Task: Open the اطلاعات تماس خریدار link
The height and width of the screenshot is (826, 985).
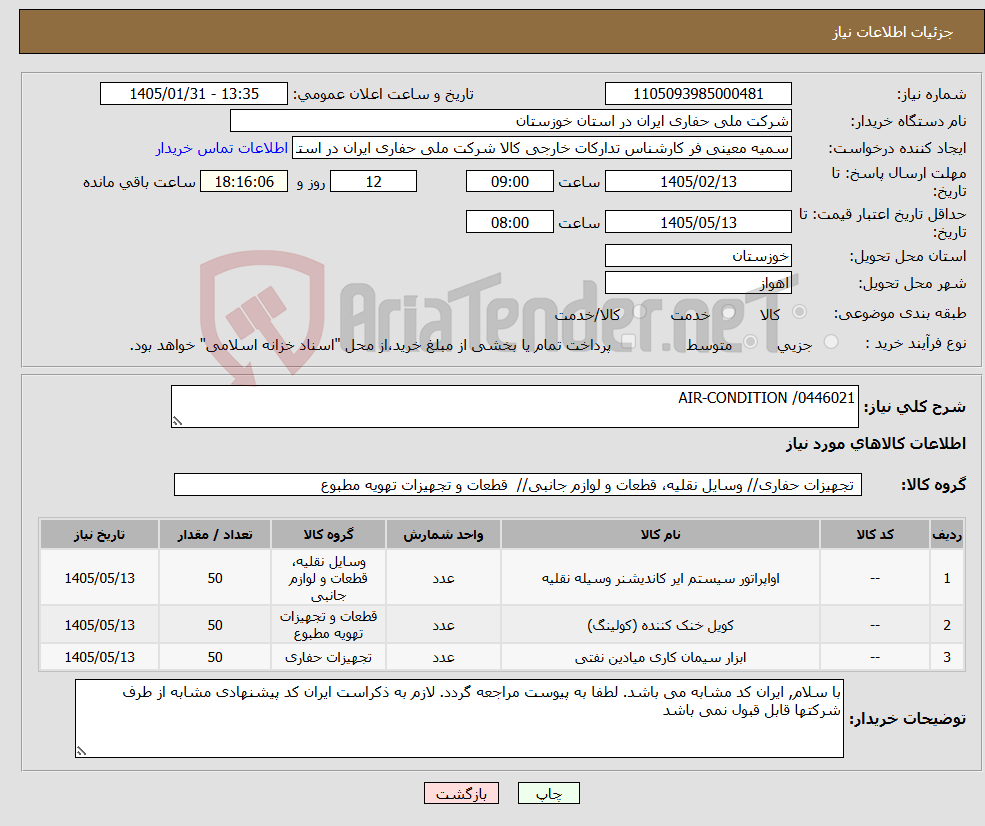Action: coord(222,148)
